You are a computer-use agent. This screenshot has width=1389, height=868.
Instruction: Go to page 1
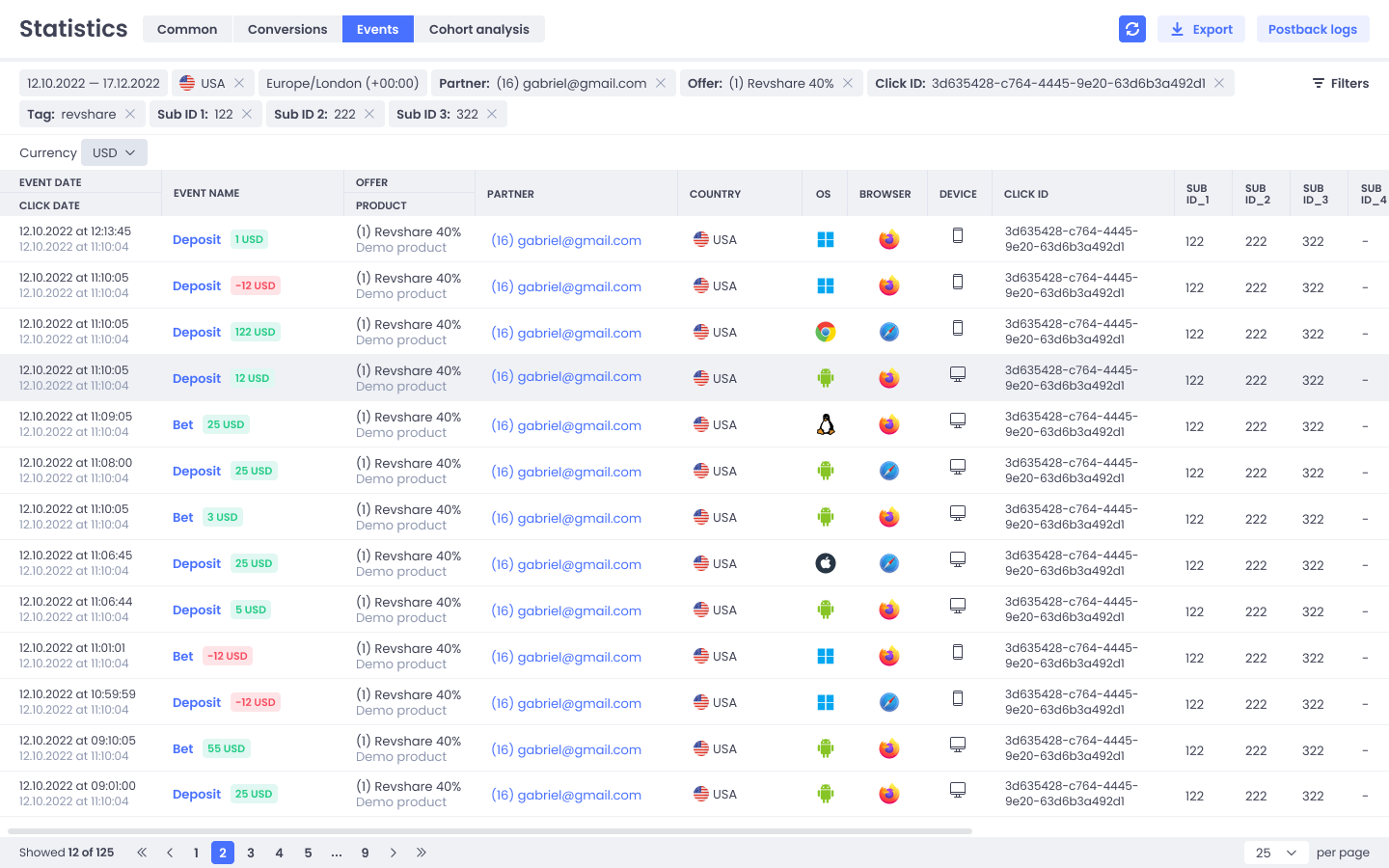(x=196, y=853)
